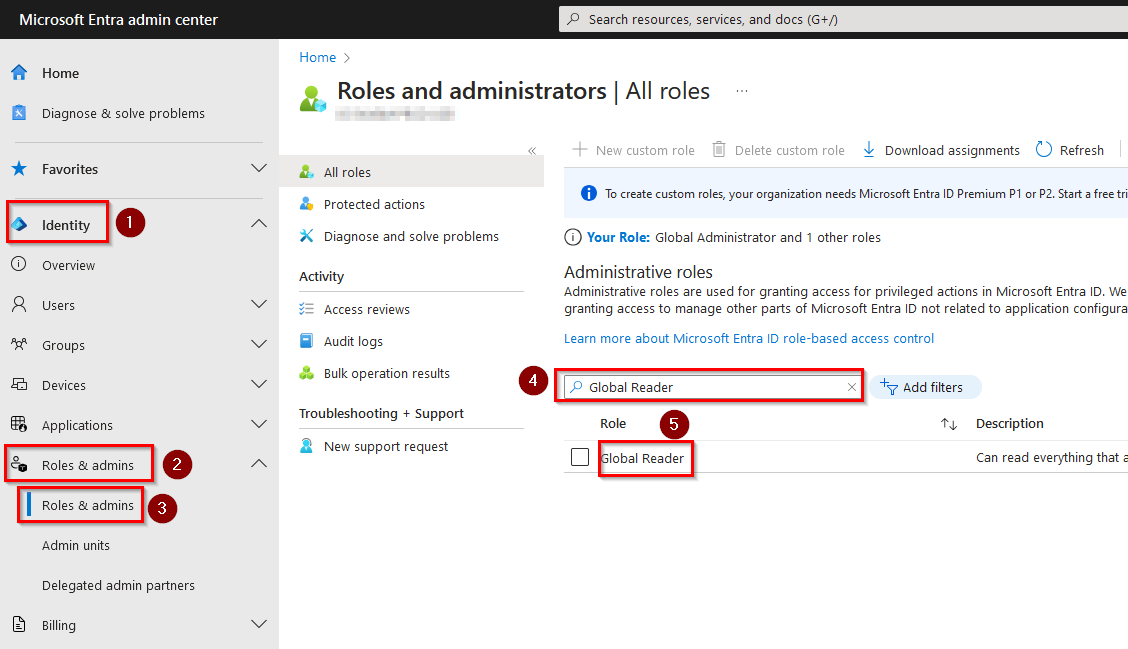Collapse the Identity section chevron
This screenshot has height=649, width=1128.
point(259,224)
